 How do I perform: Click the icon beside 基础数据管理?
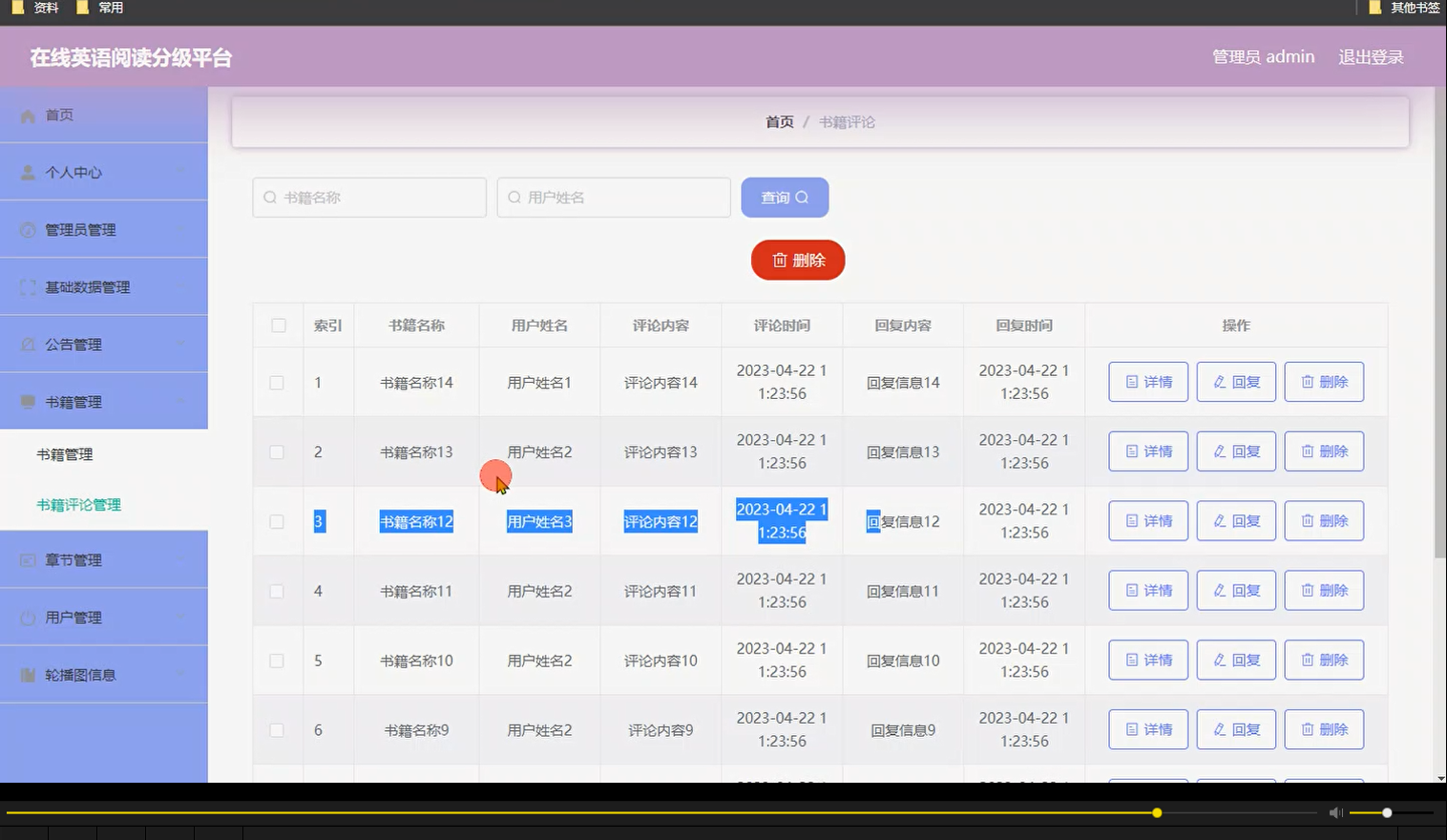[29, 287]
